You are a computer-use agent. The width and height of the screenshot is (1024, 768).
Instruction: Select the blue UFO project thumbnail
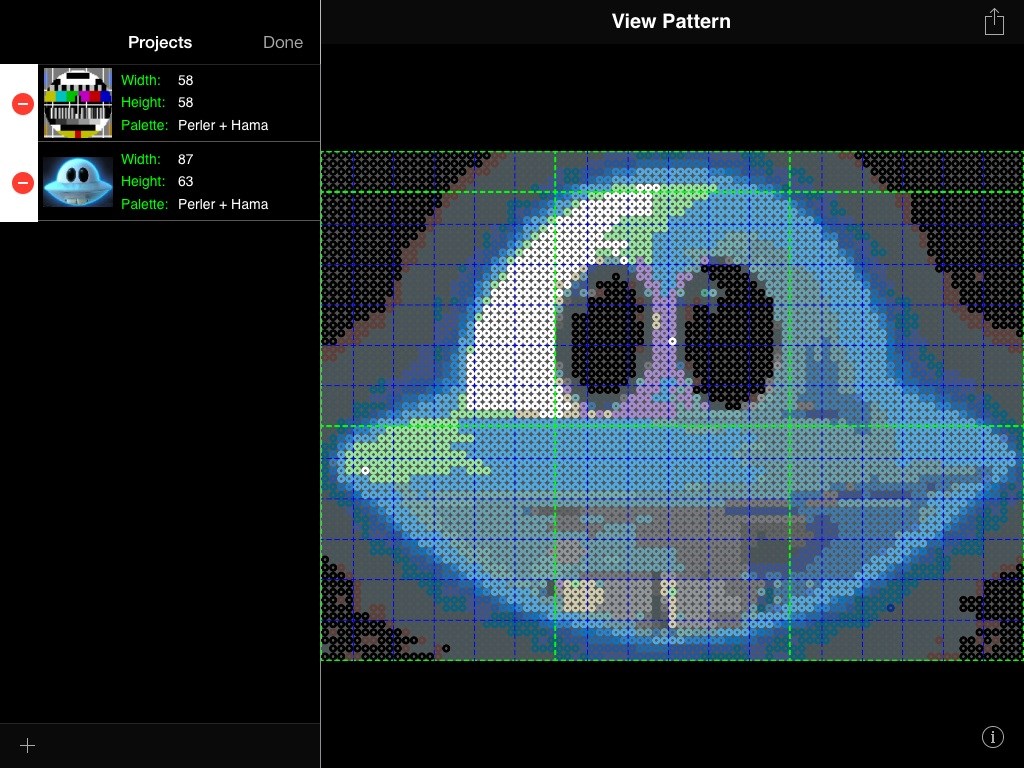78,182
